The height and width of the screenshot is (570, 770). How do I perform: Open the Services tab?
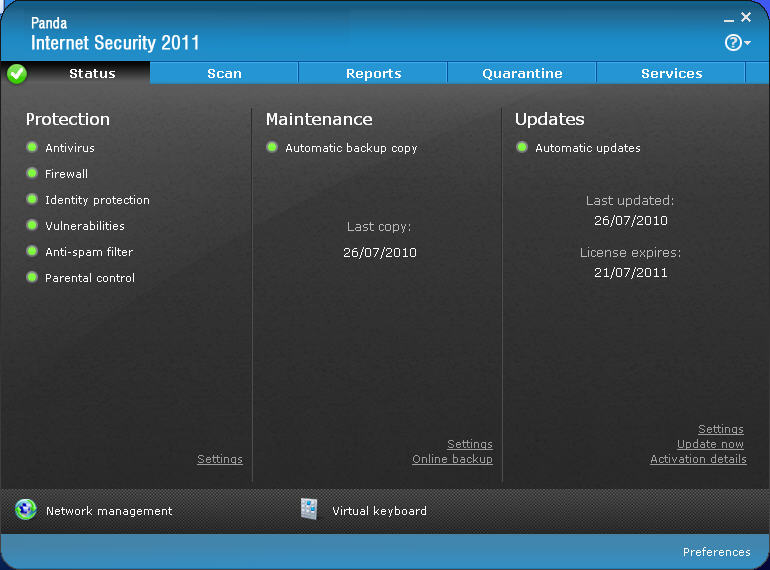coord(671,74)
